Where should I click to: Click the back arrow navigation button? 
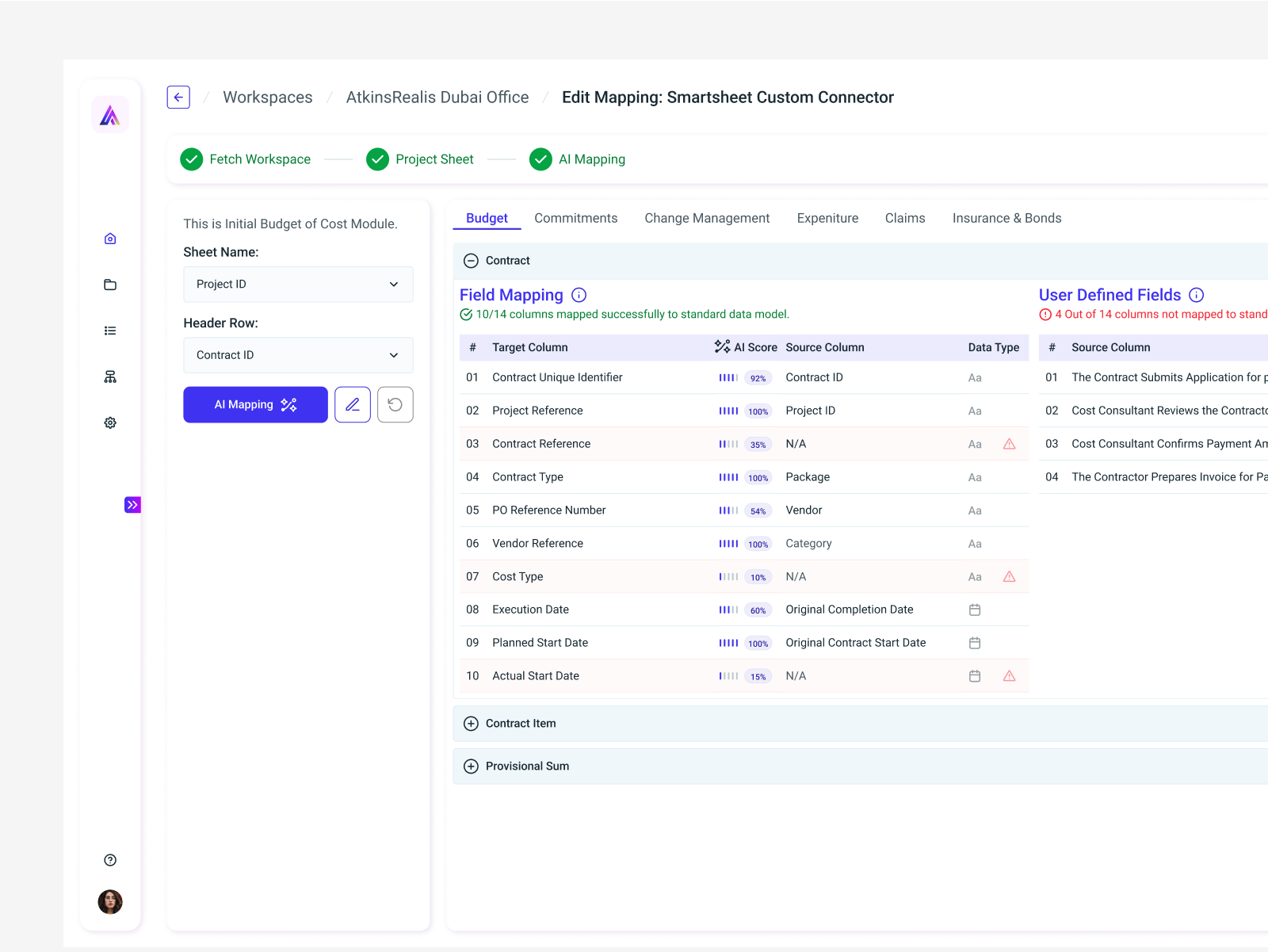pos(178,97)
